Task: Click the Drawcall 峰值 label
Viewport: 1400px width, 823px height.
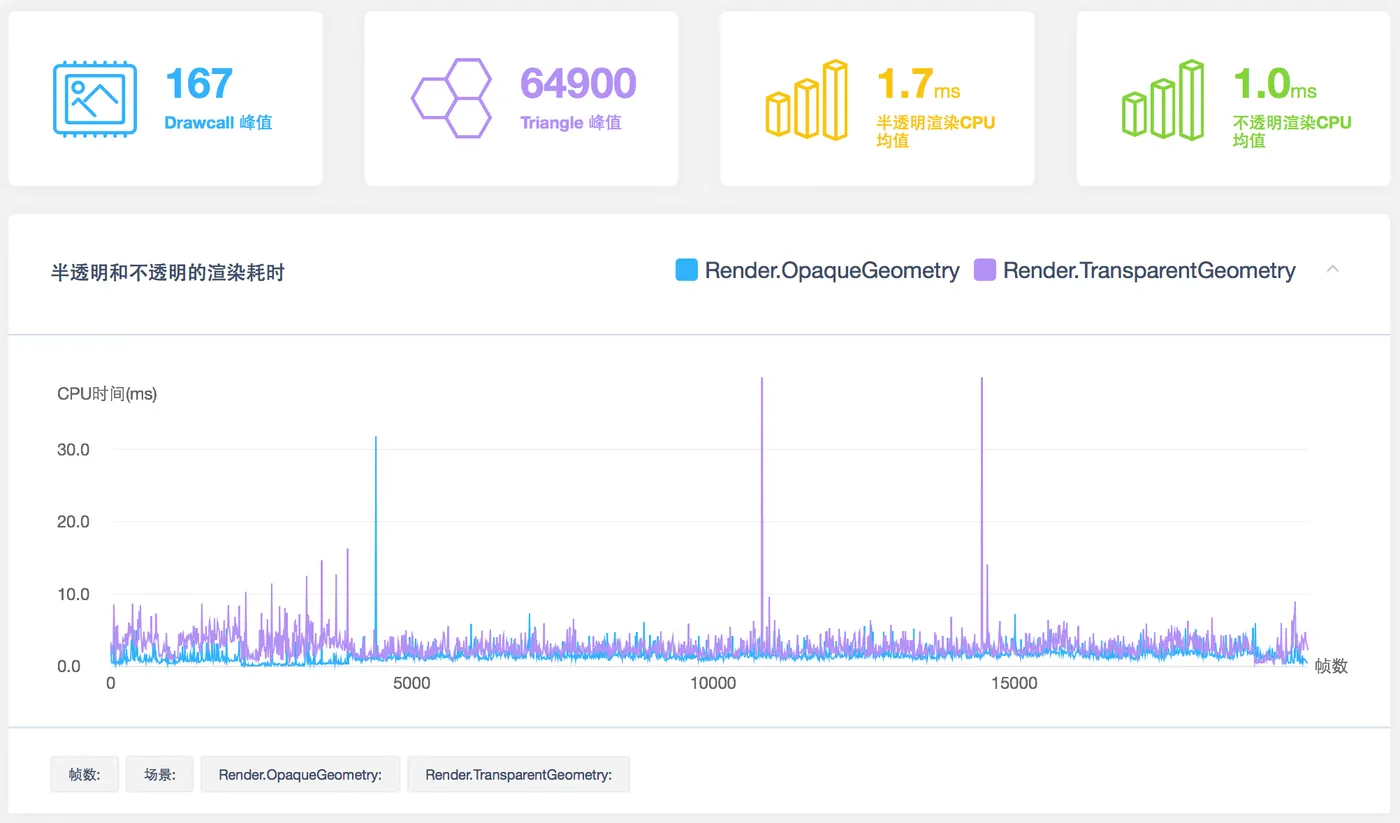Action: pyautogui.click(x=218, y=123)
